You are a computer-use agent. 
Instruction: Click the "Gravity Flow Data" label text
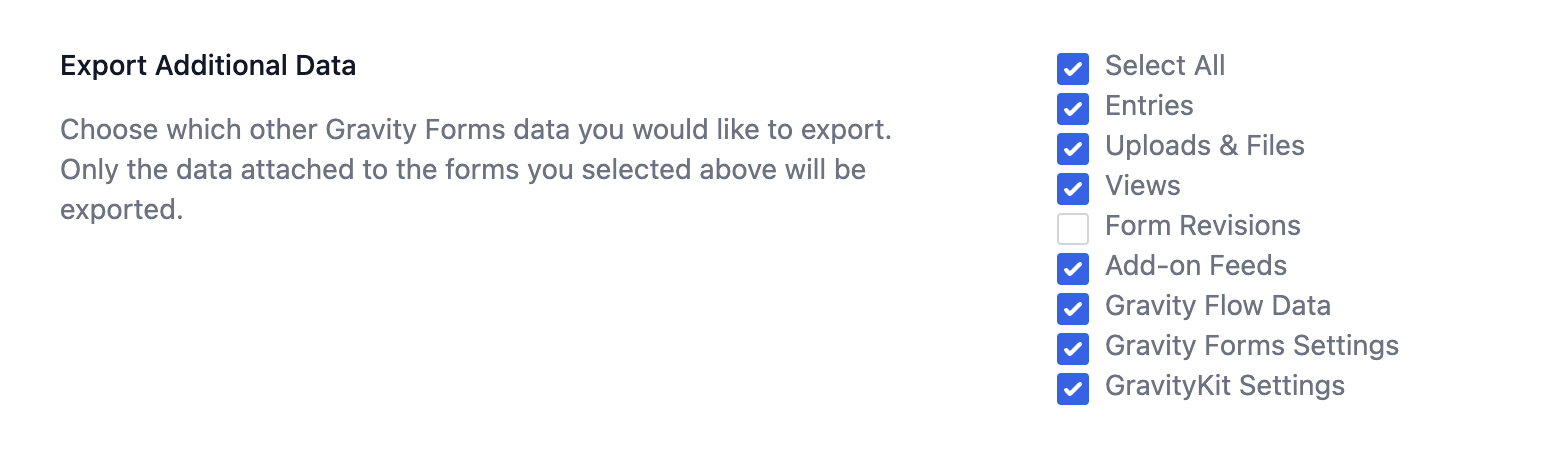point(1217,306)
